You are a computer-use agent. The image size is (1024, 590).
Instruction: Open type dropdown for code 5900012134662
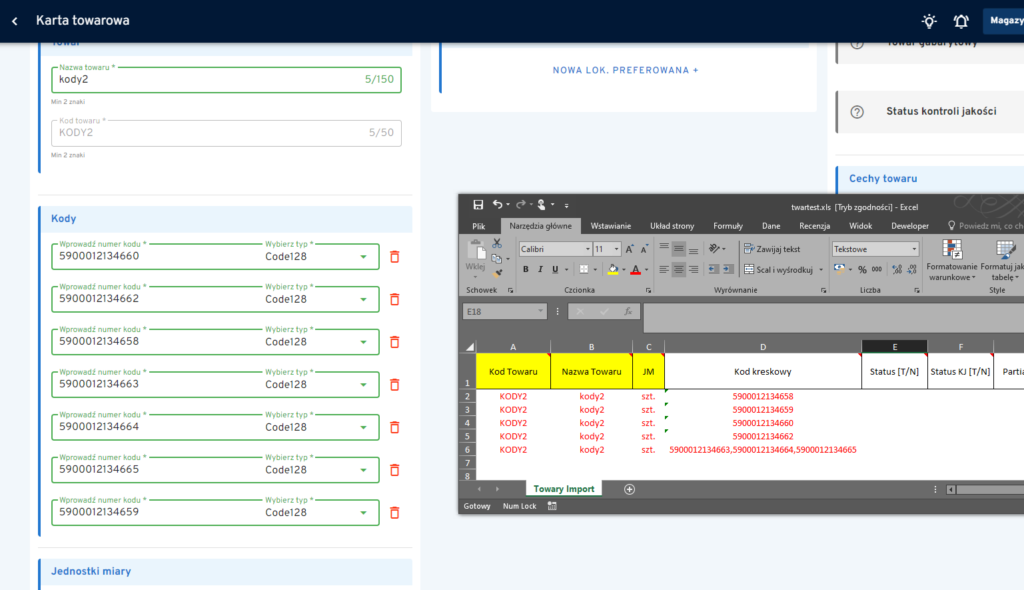point(362,300)
